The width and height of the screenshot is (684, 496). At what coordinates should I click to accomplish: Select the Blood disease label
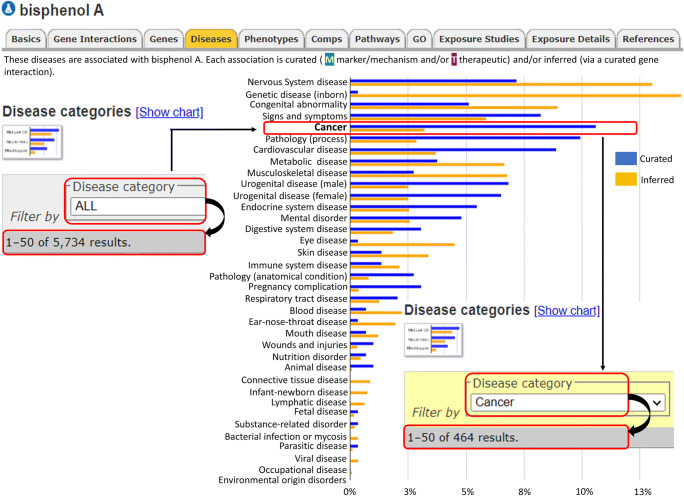click(x=318, y=311)
